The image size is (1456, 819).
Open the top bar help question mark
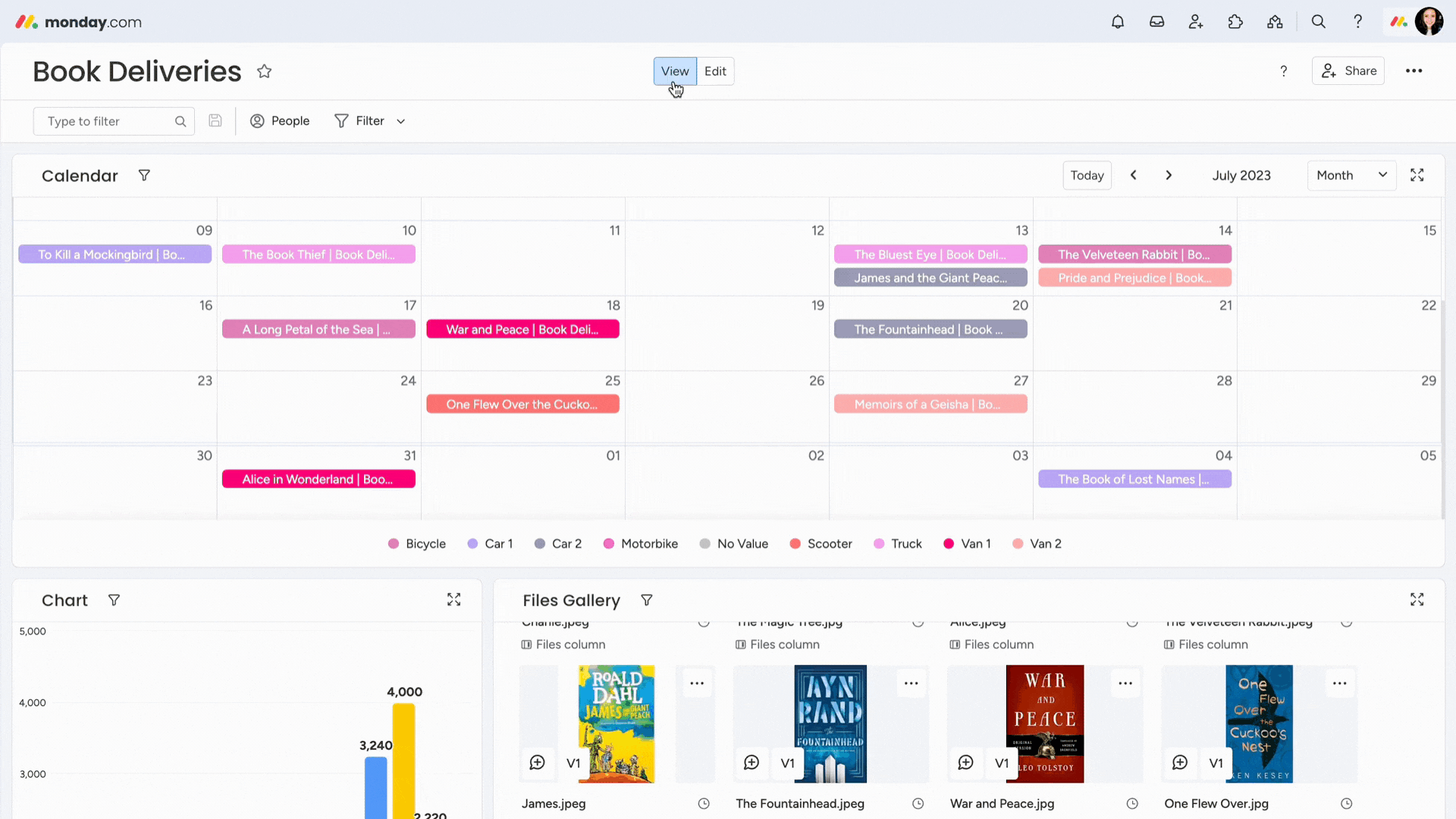[x=1358, y=22]
